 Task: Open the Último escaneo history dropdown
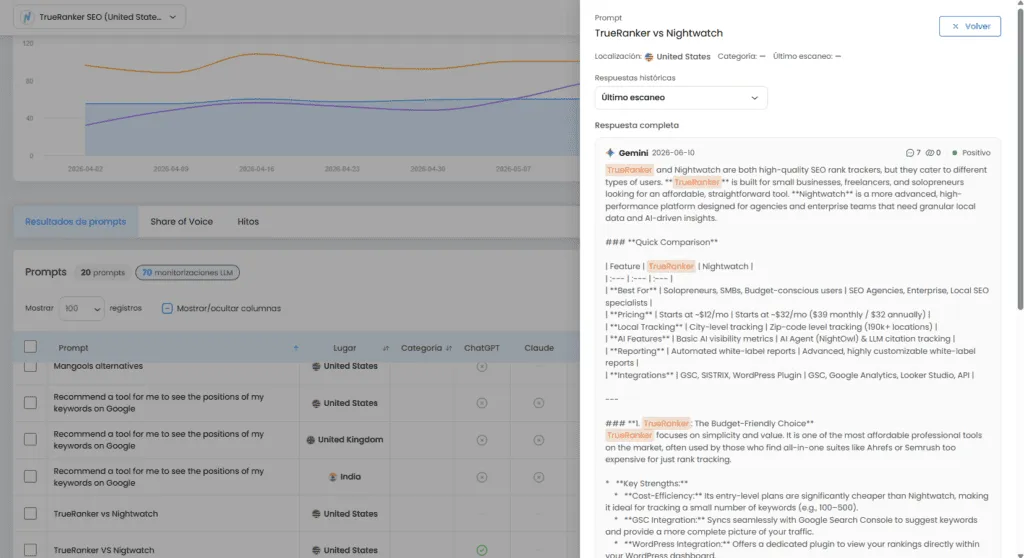680,97
